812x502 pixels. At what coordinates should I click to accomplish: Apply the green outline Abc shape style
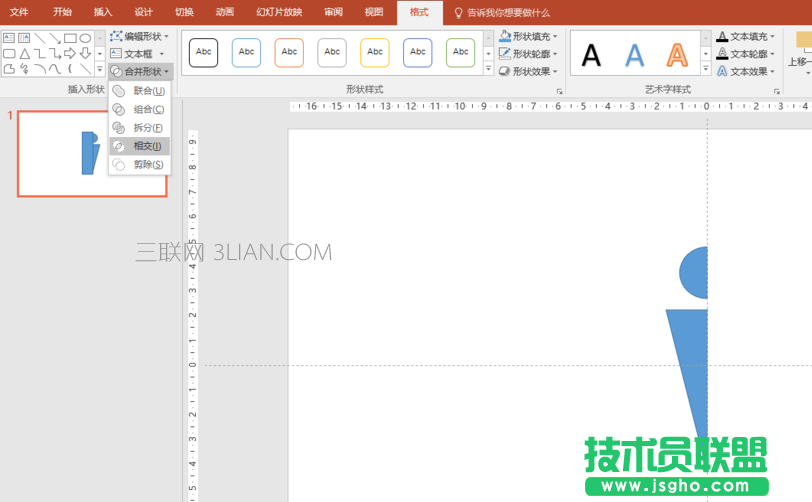[460, 52]
